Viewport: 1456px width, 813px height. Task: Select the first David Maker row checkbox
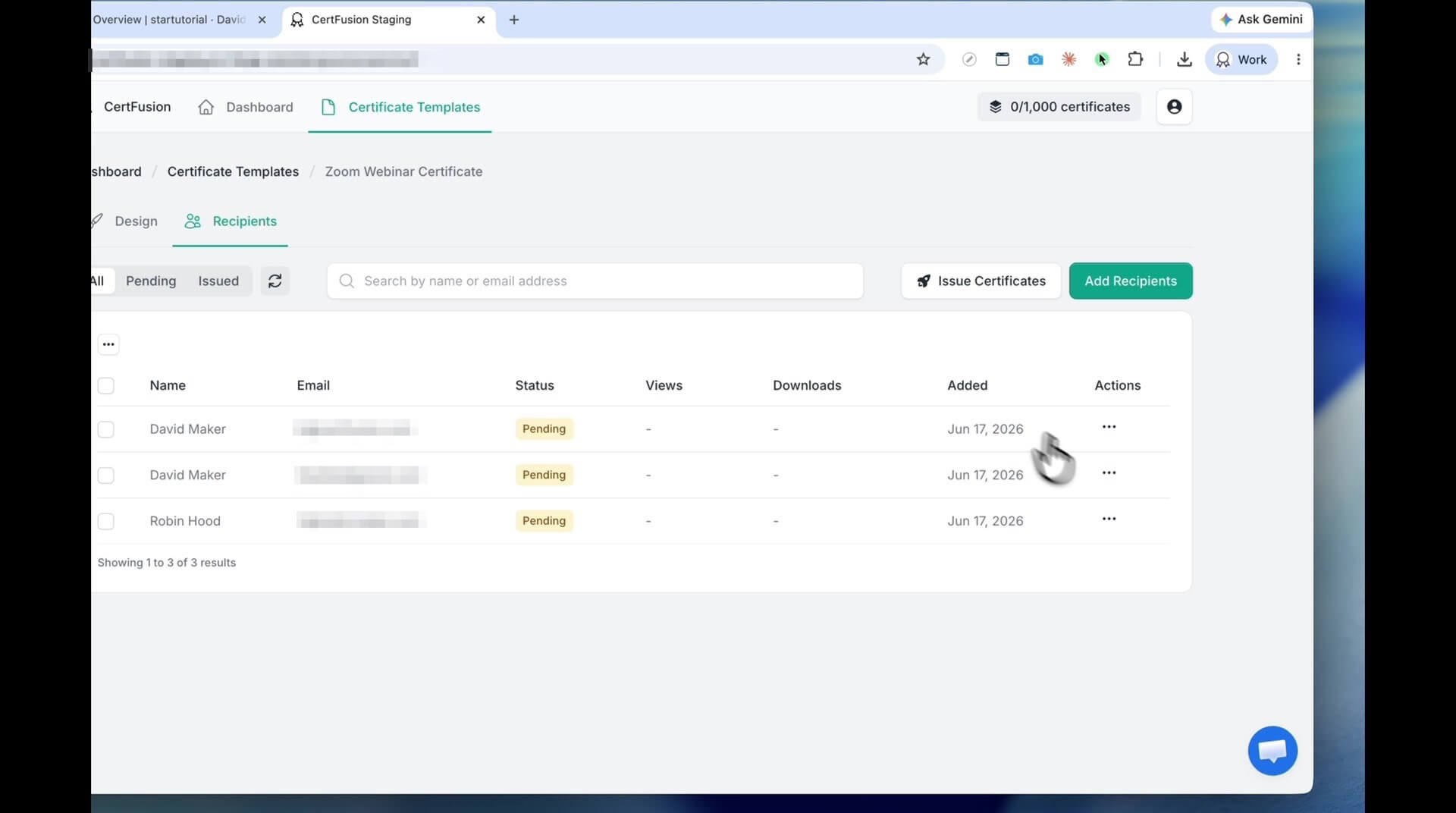click(106, 429)
